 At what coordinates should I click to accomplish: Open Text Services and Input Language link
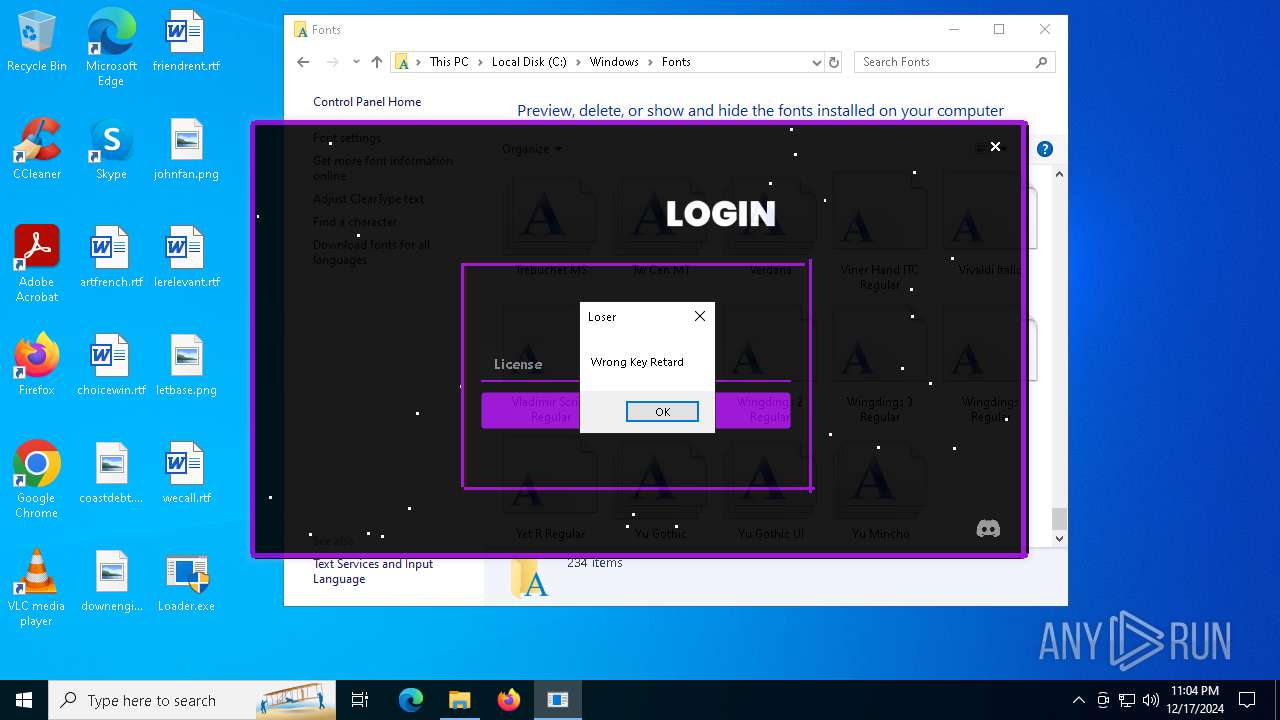(373, 571)
